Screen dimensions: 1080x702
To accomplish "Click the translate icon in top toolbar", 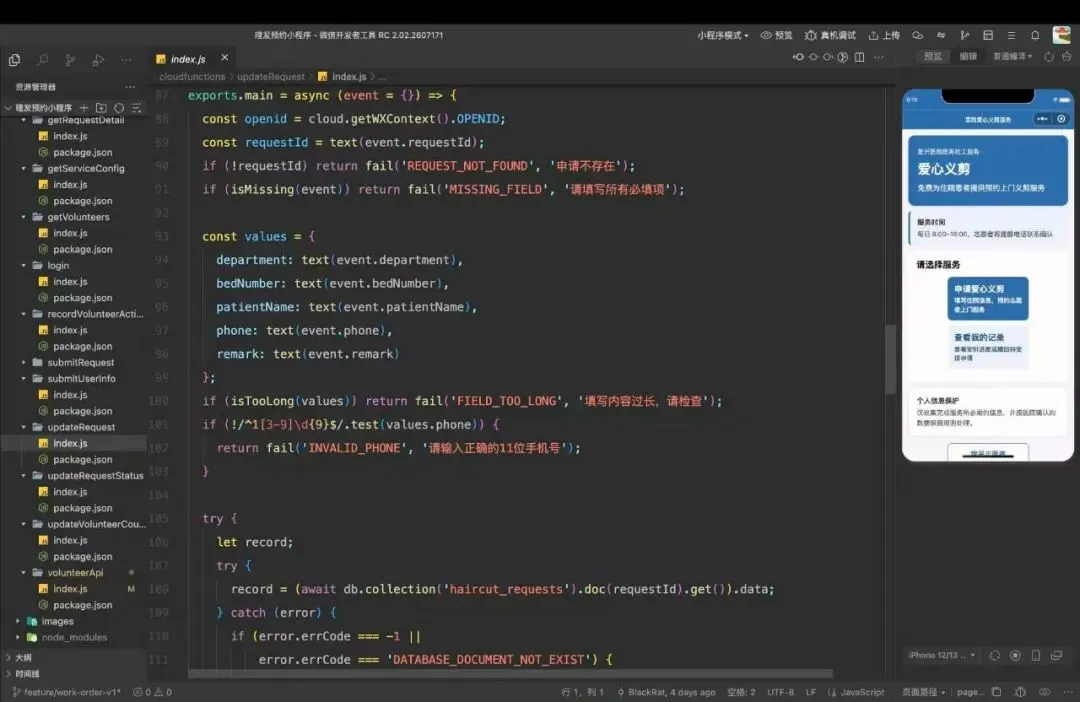I will 941,35.
